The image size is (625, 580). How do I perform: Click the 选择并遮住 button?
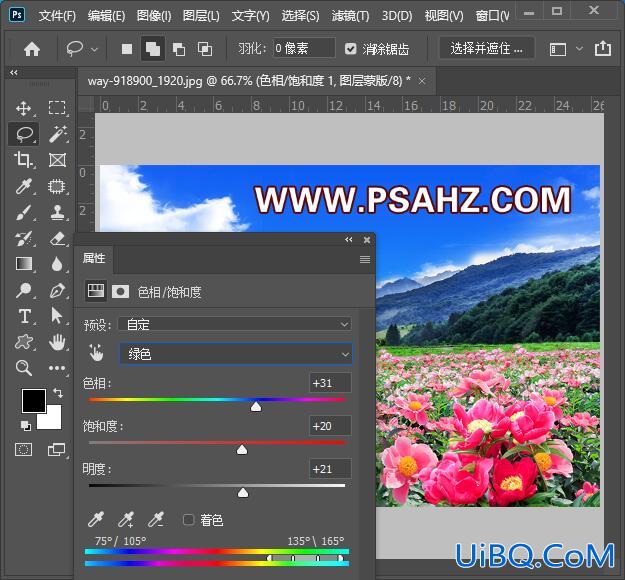(487, 49)
